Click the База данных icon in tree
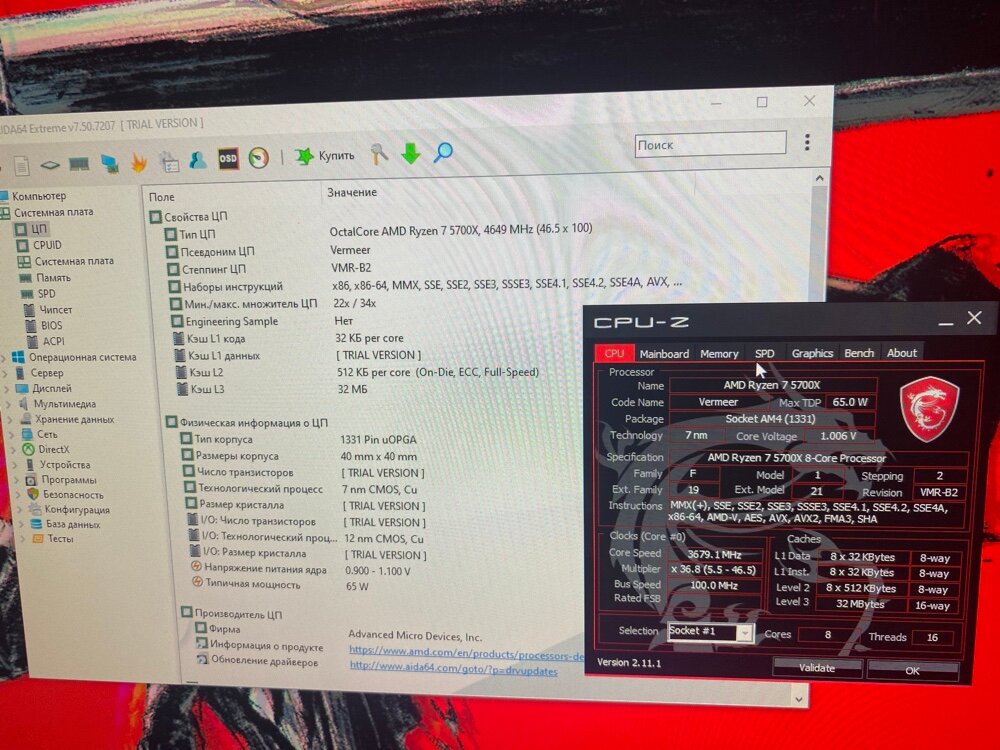 coord(36,524)
